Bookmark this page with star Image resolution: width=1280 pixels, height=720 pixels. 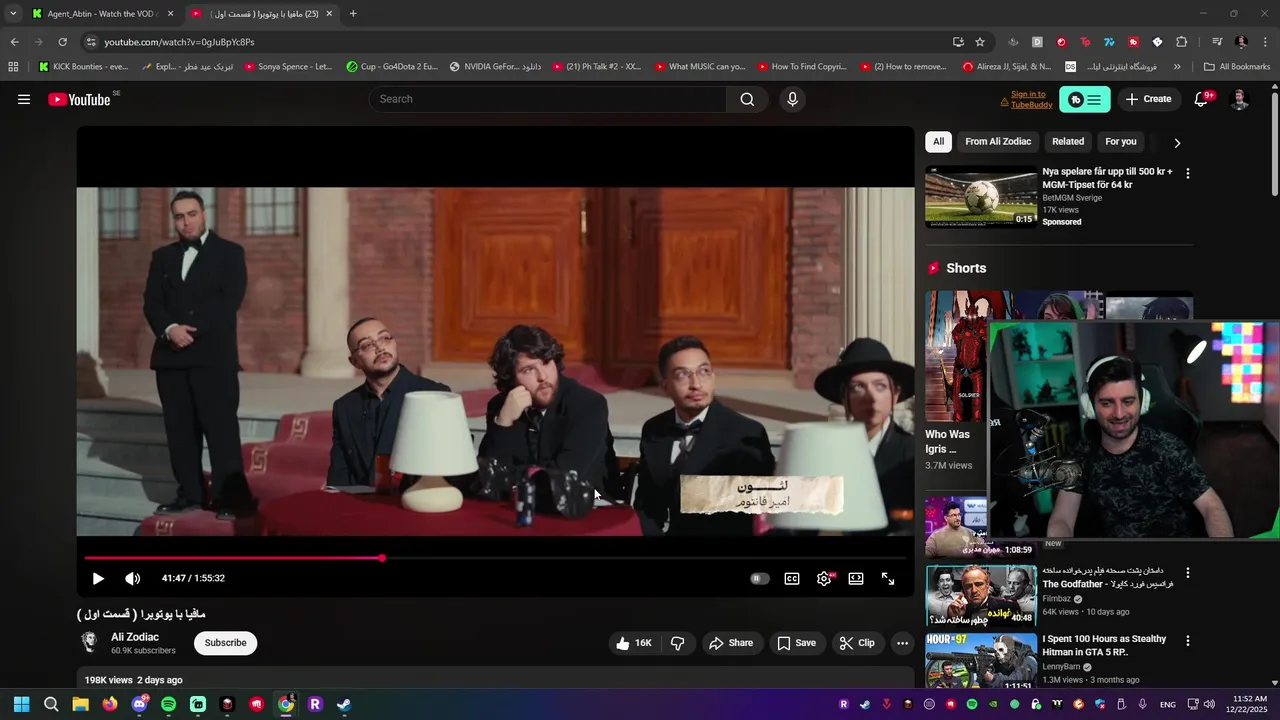point(980,42)
